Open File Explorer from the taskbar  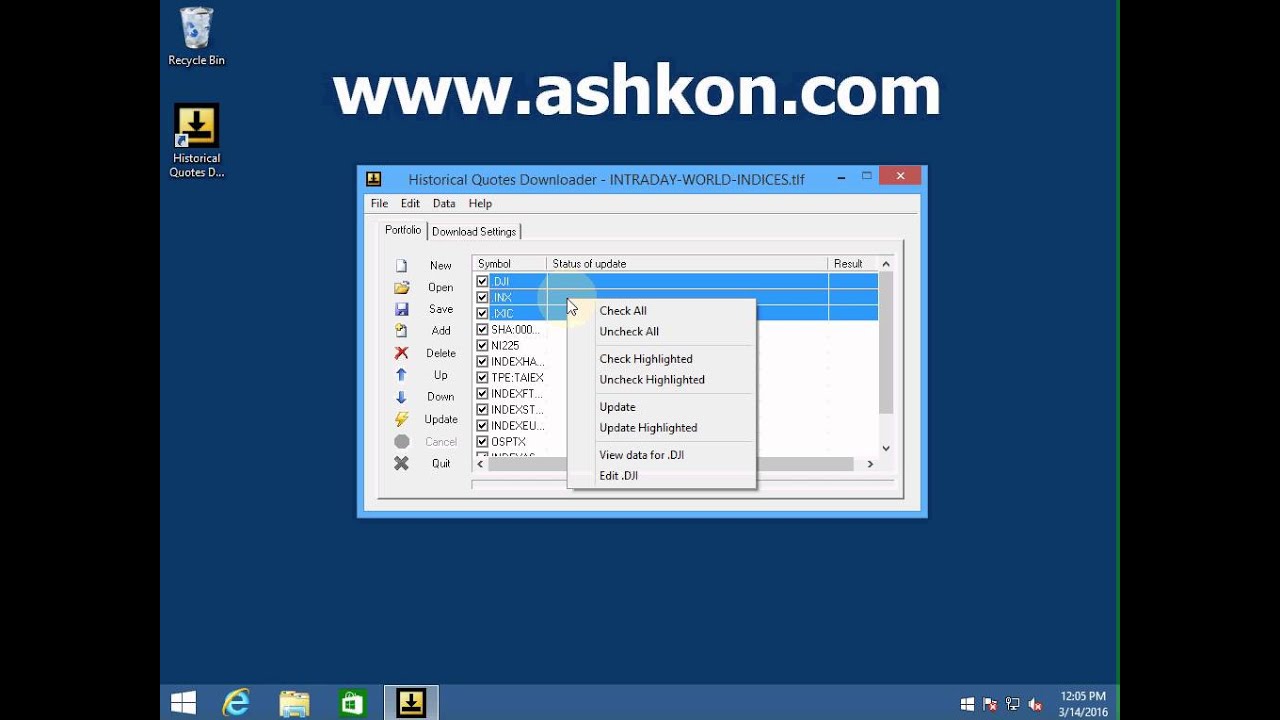pyautogui.click(x=294, y=703)
